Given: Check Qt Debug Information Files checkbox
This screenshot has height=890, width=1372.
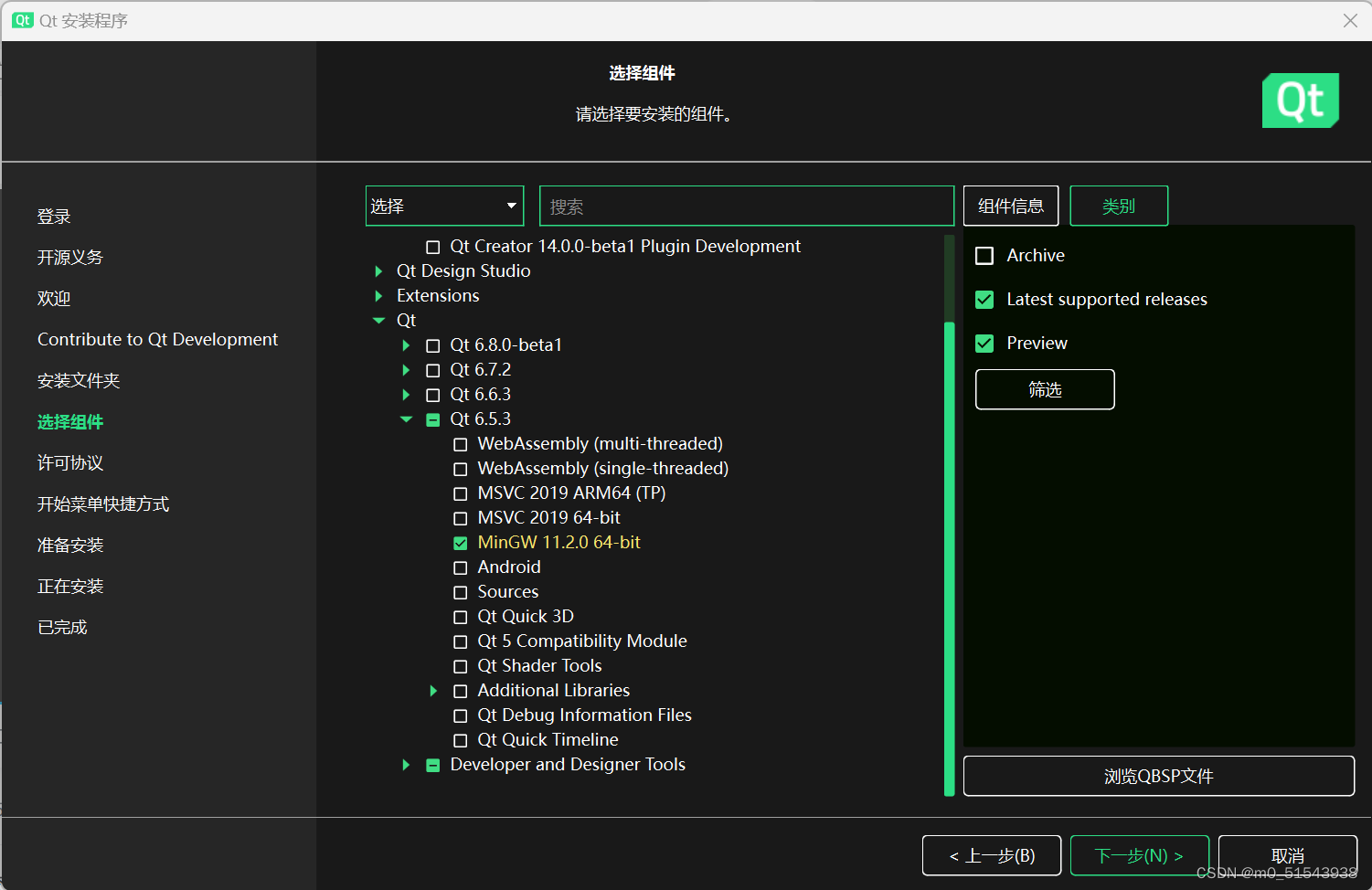Looking at the screenshot, I should point(461,715).
